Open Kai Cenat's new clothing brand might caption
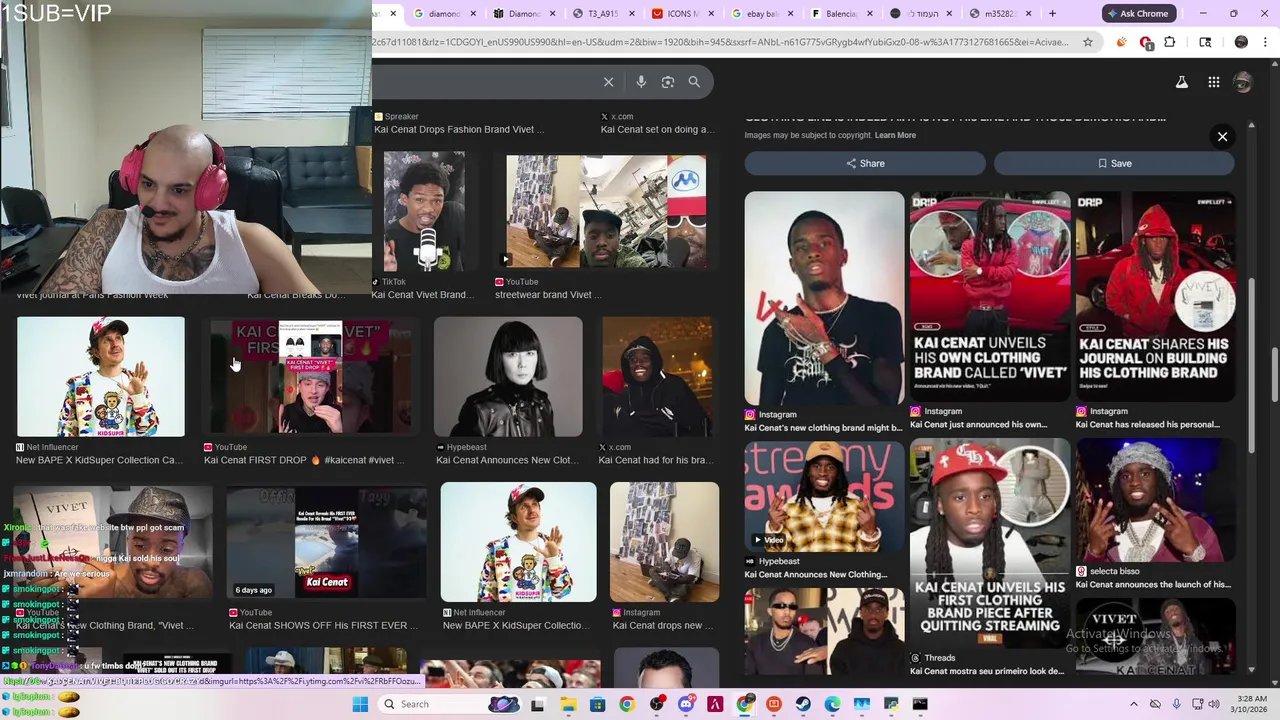 pyautogui.click(x=823, y=428)
